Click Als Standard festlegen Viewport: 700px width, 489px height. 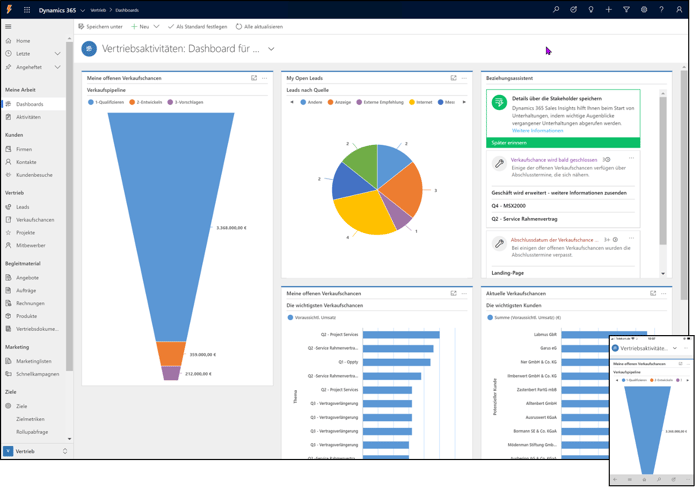click(197, 27)
